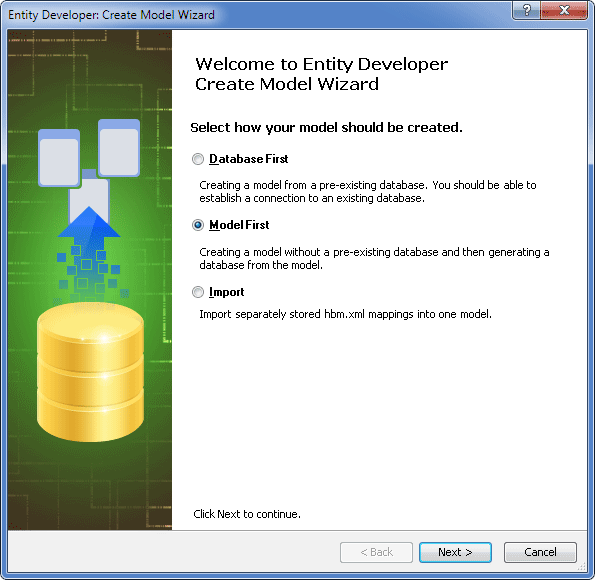Cancel the Create Model Wizard
This screenshot has height=580, width=595.
[x=540, y=552]
